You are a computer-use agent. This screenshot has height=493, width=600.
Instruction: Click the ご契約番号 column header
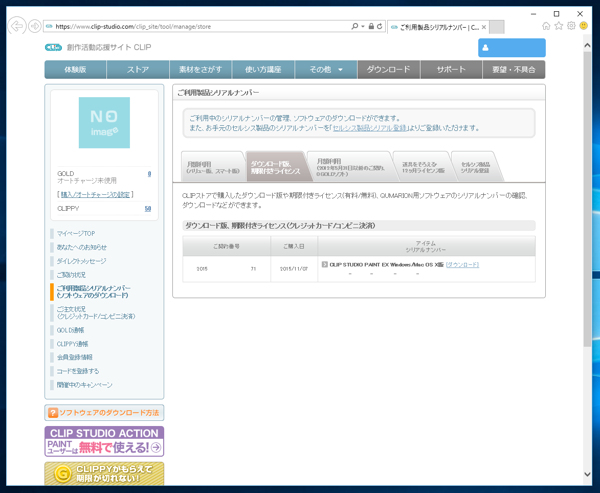coord(227,246)
